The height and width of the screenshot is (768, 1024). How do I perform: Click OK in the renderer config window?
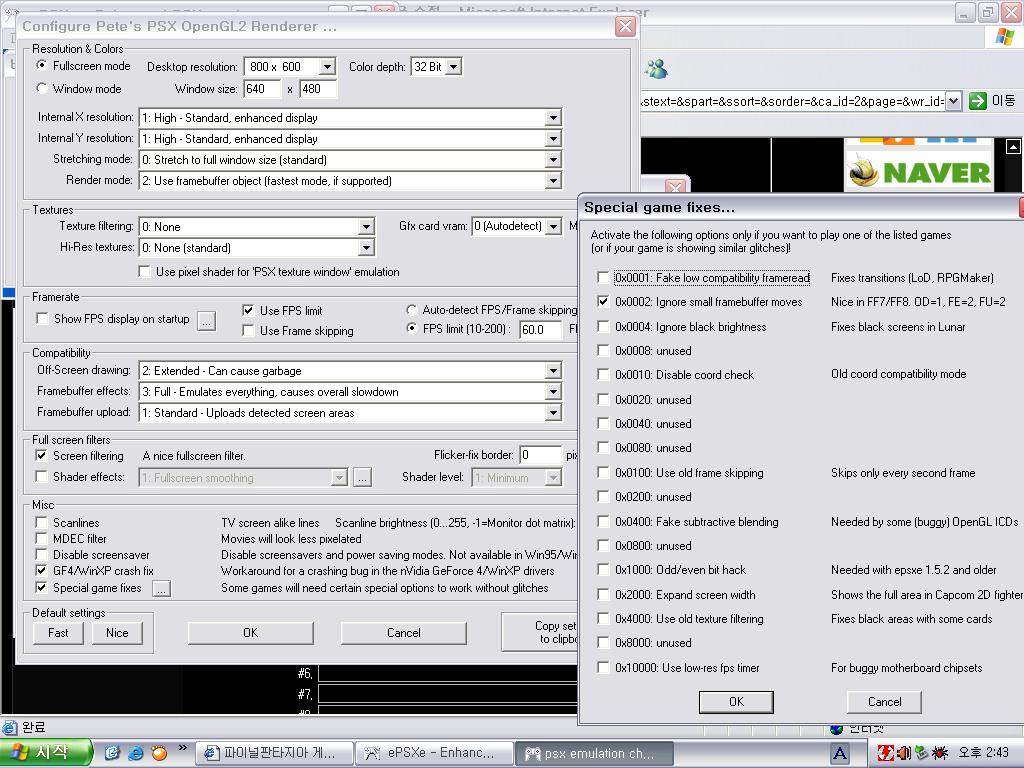(251, 633)
